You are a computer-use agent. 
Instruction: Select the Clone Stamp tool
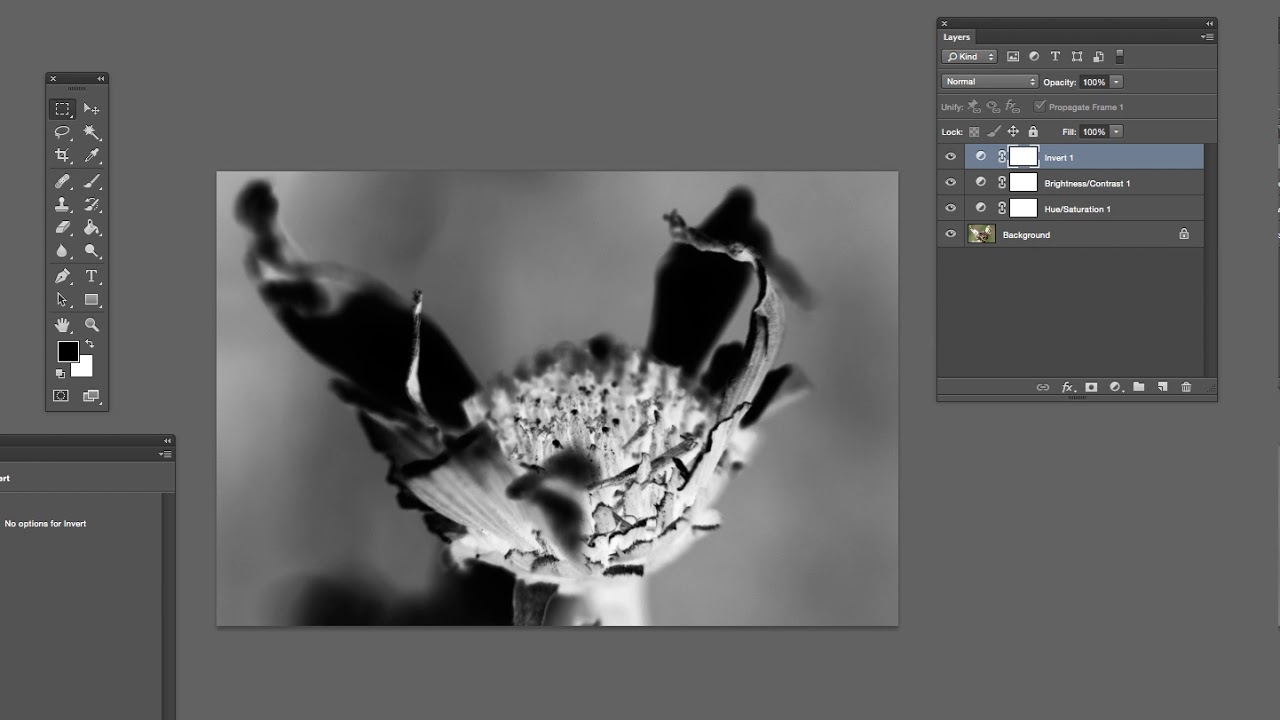pyautogui.click(x=62, y=204)
